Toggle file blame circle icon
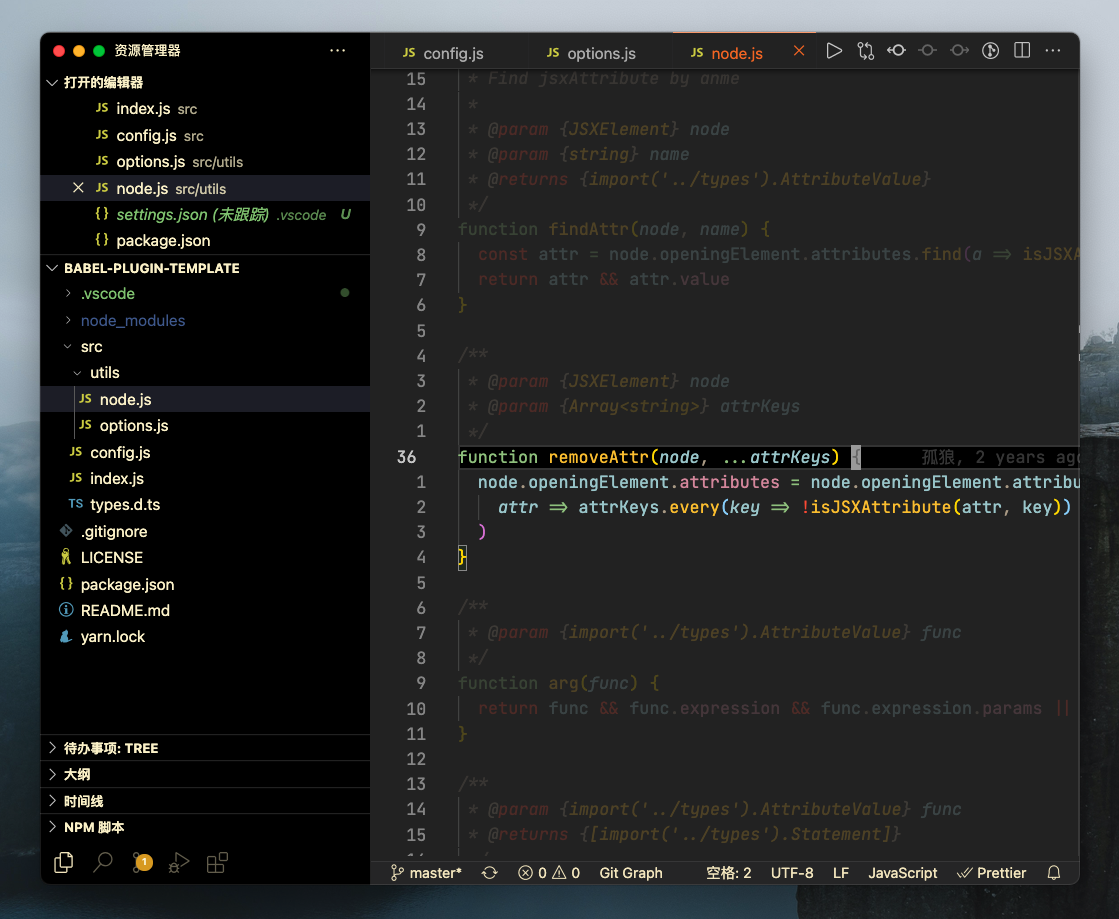1119x919 pixels. coord(991,51)
